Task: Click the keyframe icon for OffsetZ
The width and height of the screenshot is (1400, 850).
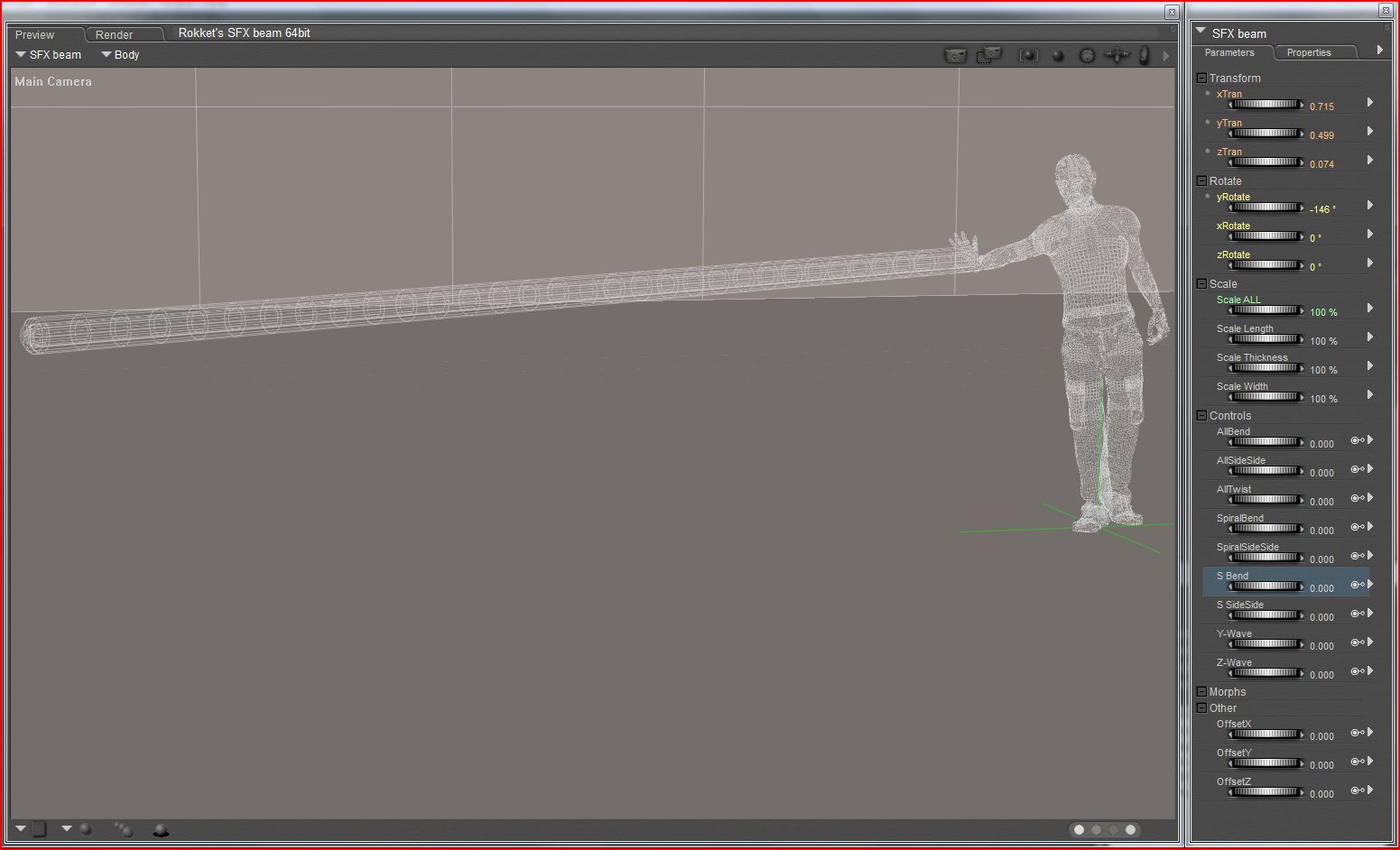Action: (x=1358, y=790)
